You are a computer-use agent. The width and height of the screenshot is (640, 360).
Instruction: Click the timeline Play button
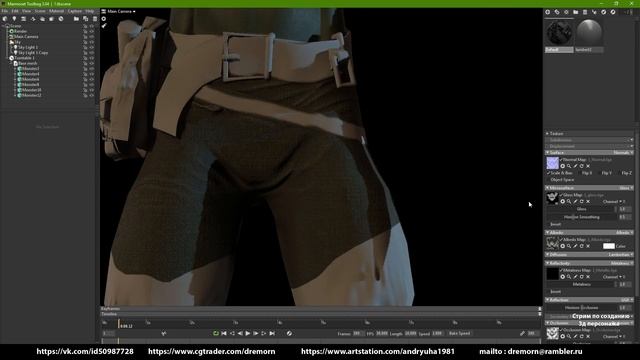pyautogui.click(x=248, y=333)
